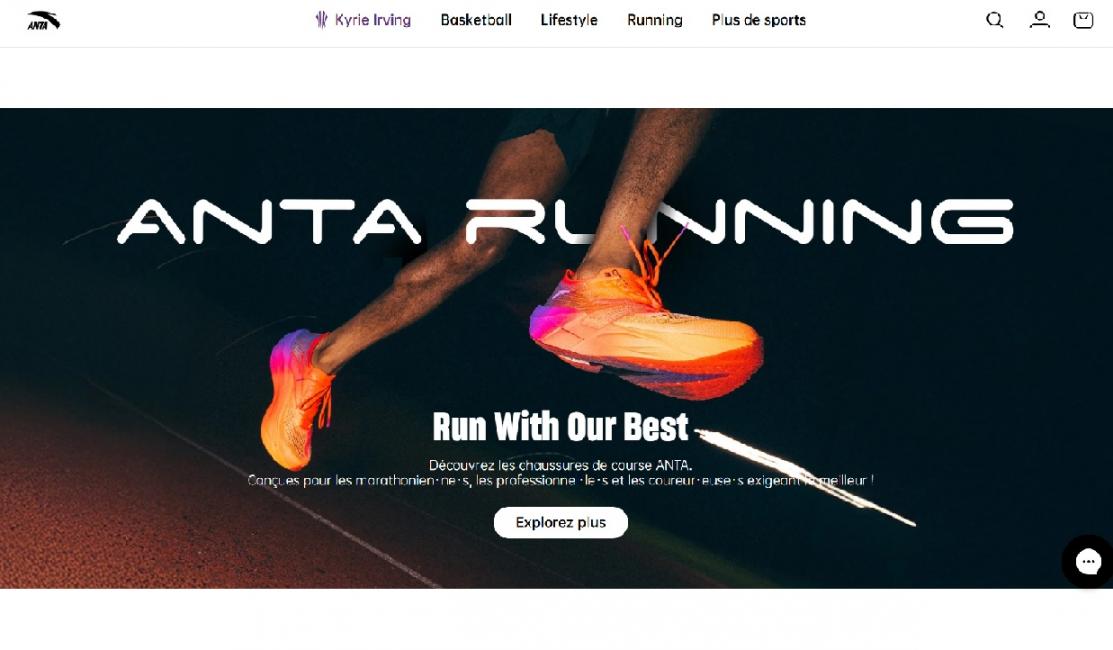
Task: Open the Kyrie Irving menu
Action: pyautogui.click(x=363, y=20)
